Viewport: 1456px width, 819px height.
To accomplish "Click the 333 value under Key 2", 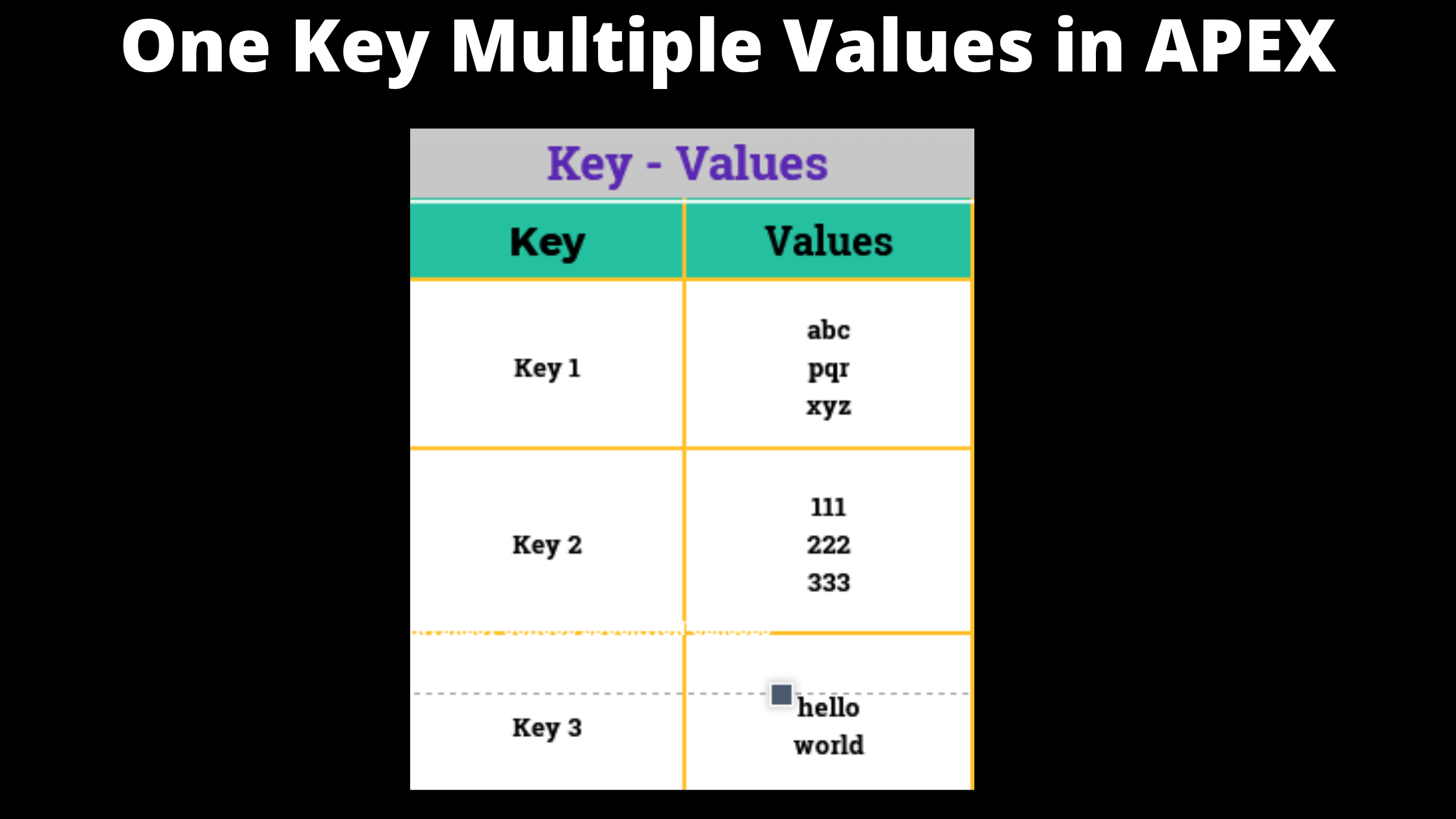I will point(827,582).
